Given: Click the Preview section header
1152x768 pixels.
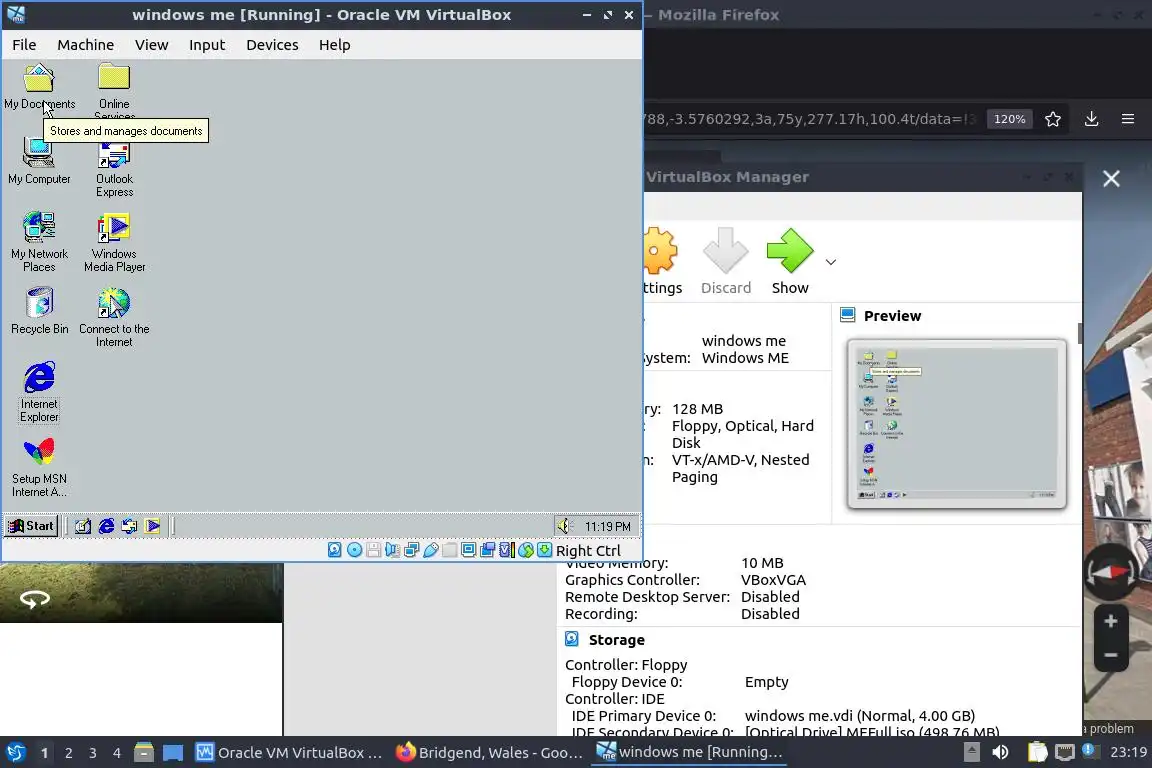Looking at the screenshot, I should [892, 316].
